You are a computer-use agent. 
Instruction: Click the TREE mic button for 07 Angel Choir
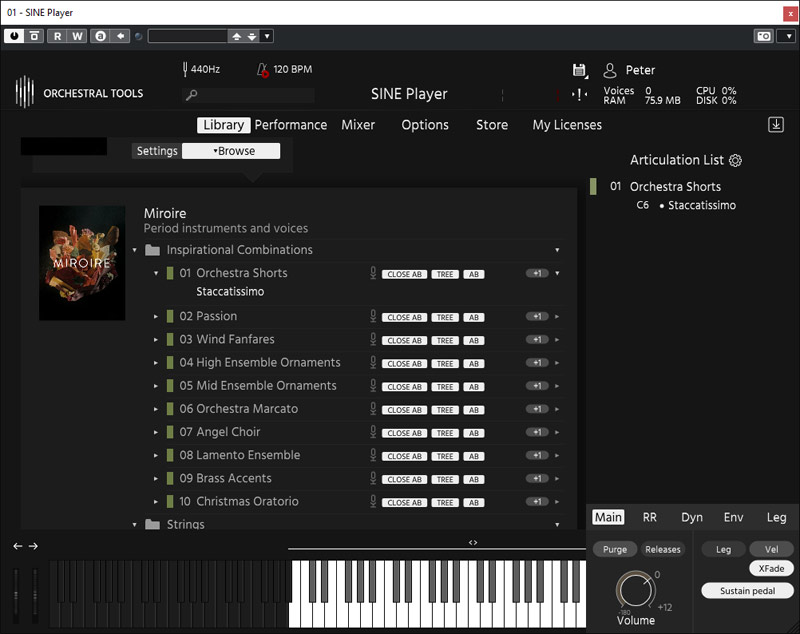(445, 433)
